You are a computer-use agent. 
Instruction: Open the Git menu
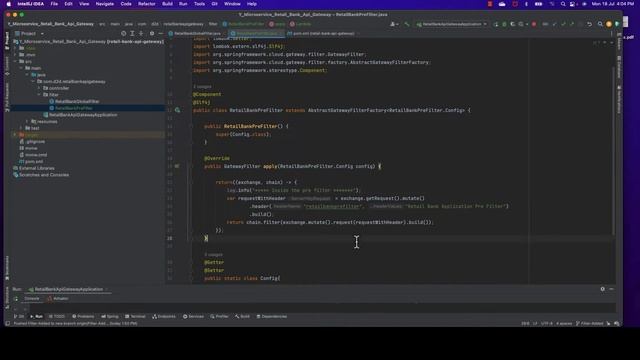pyautogui.click(x=214, y=4)
